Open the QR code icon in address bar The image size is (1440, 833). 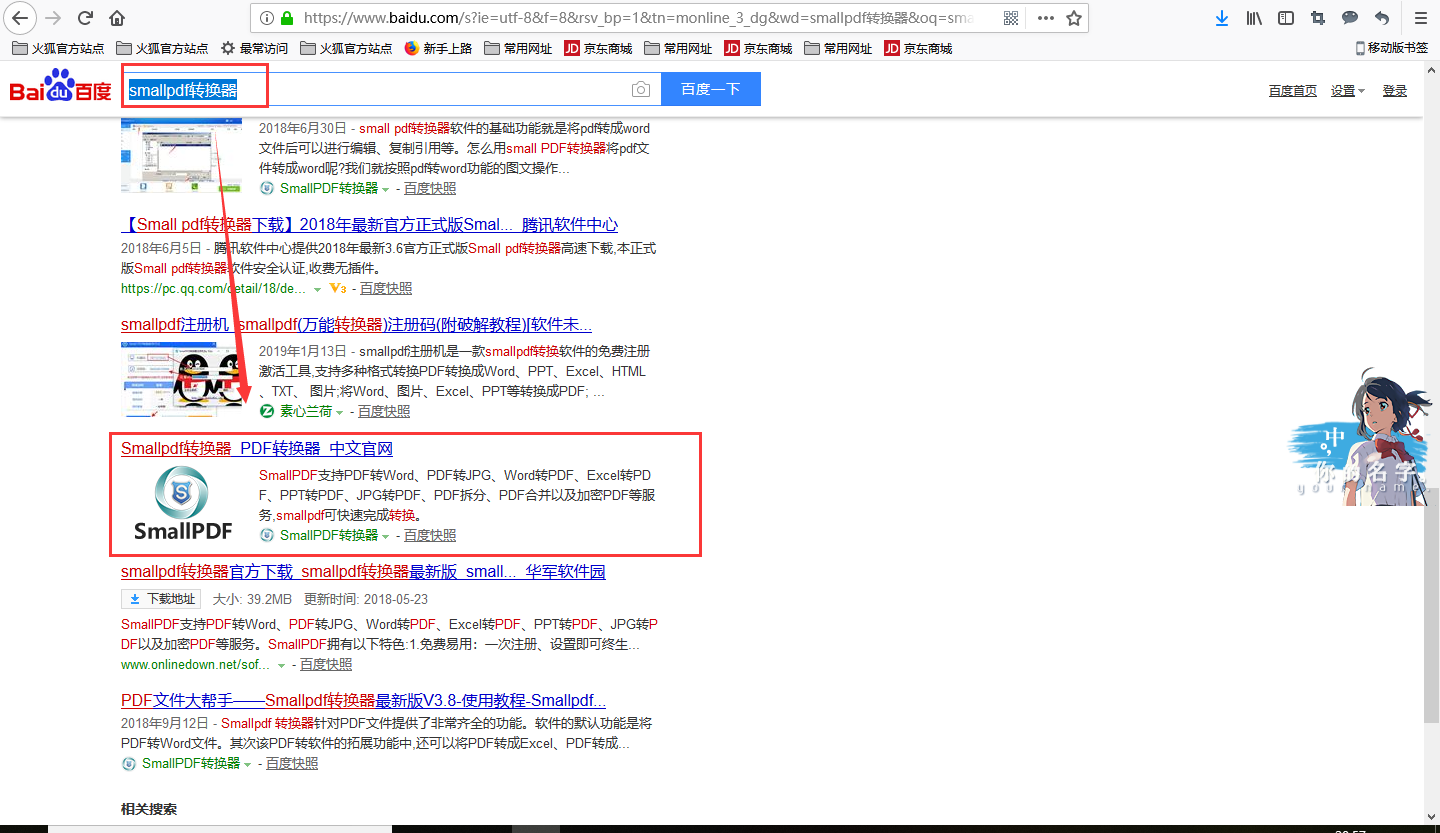[1011, 18]
